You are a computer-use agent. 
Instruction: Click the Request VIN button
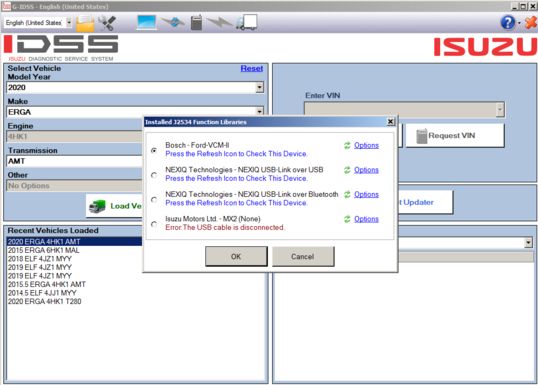click(x=455, y=136)
